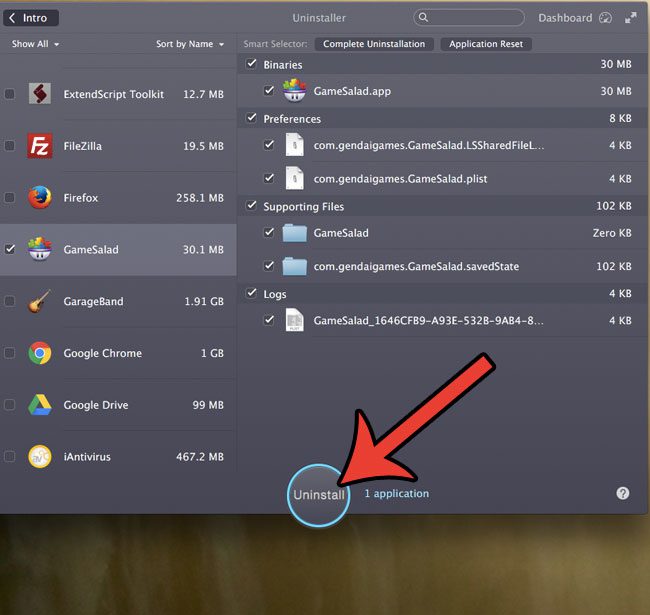Select the Google Drive icon
Image resolution: width=650 pixels, height=615 pixels.
click(x=40, y=405)
